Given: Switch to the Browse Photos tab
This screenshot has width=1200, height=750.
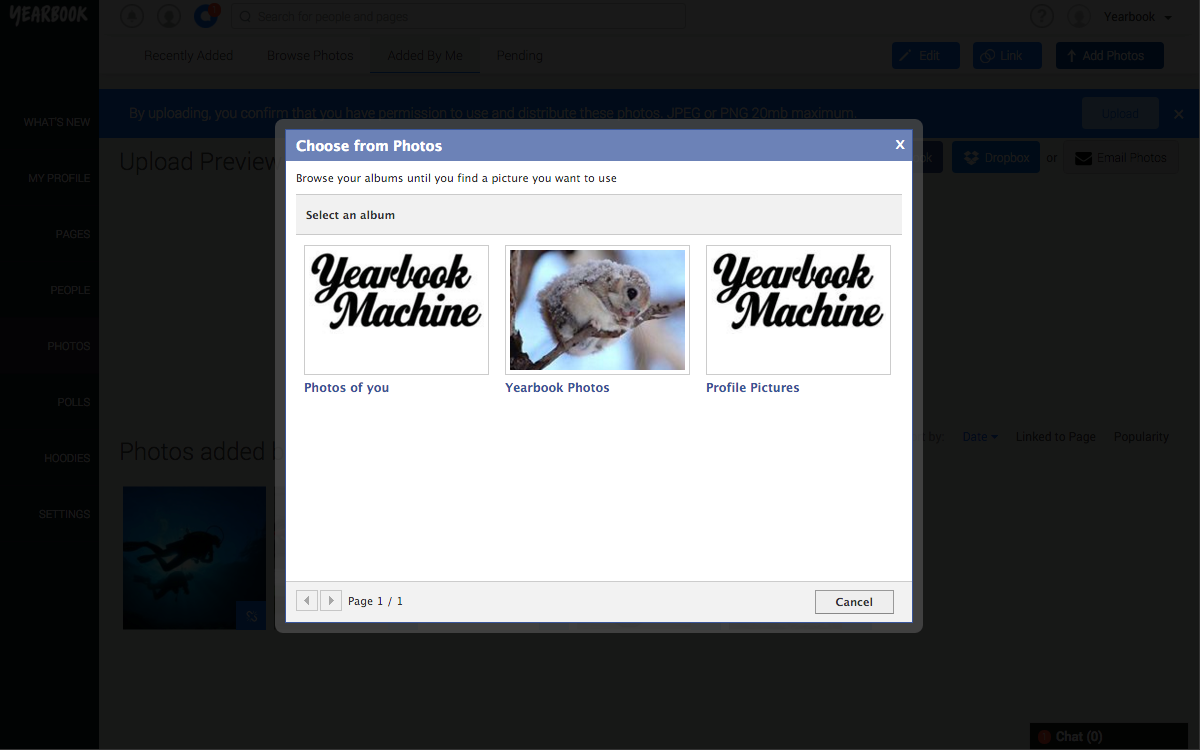Looking at the screenshot, I should click(310, 56).
